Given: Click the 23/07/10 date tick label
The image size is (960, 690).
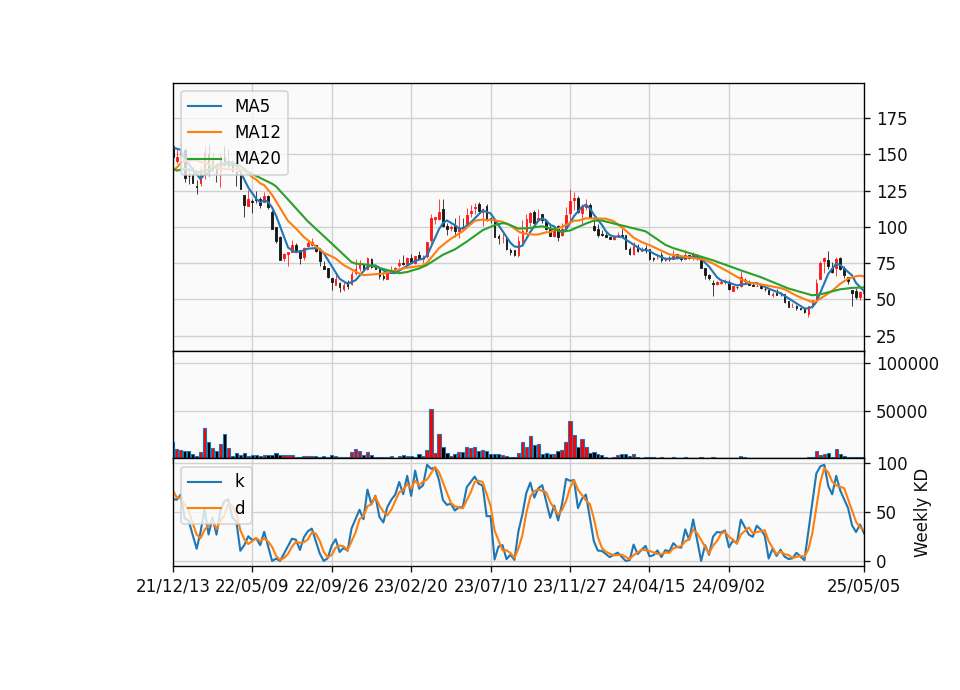Looking at the screenshot, I should coord(490,586).
